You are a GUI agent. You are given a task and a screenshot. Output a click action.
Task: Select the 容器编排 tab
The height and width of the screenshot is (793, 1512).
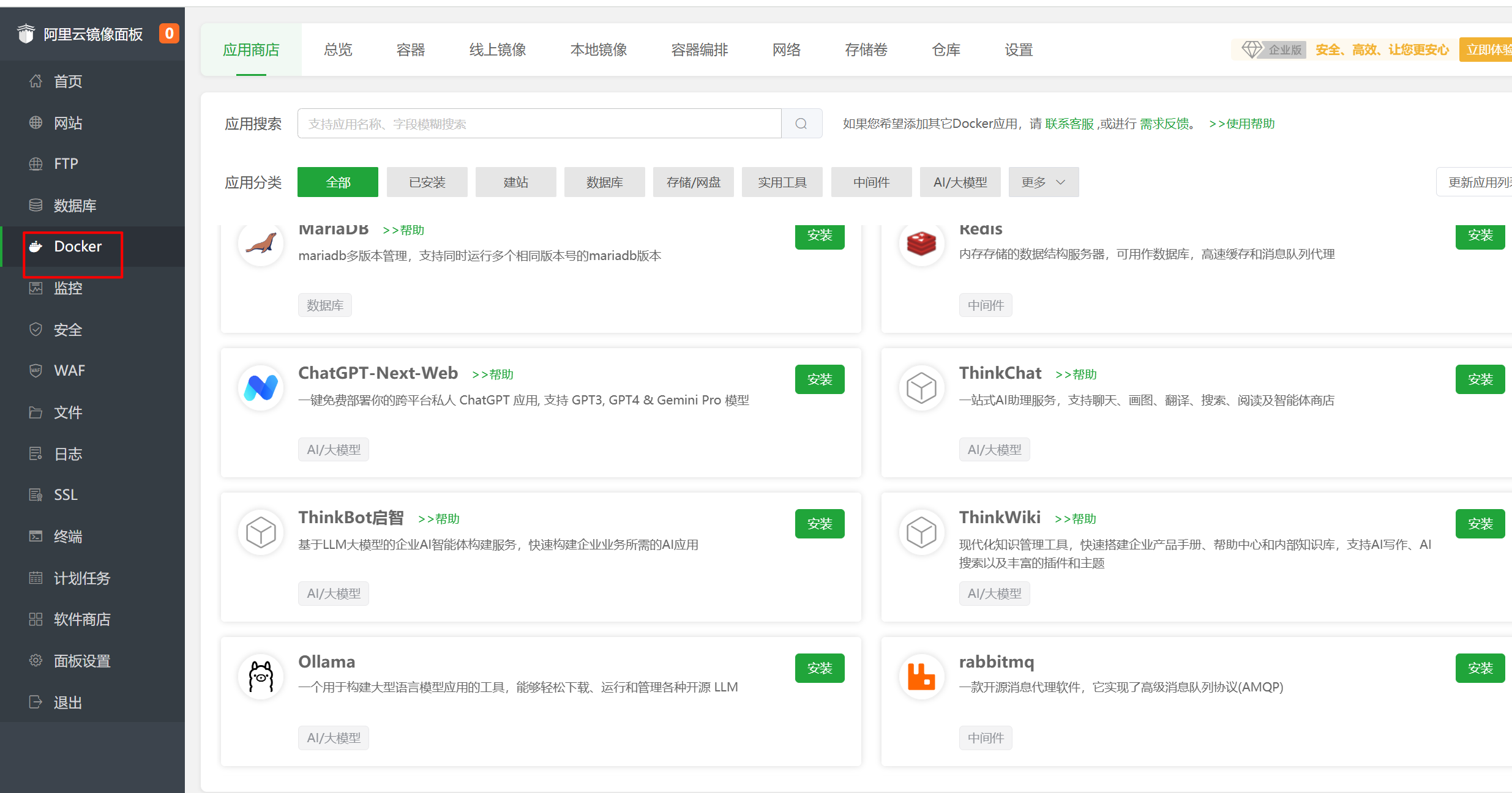coord(699,50)
